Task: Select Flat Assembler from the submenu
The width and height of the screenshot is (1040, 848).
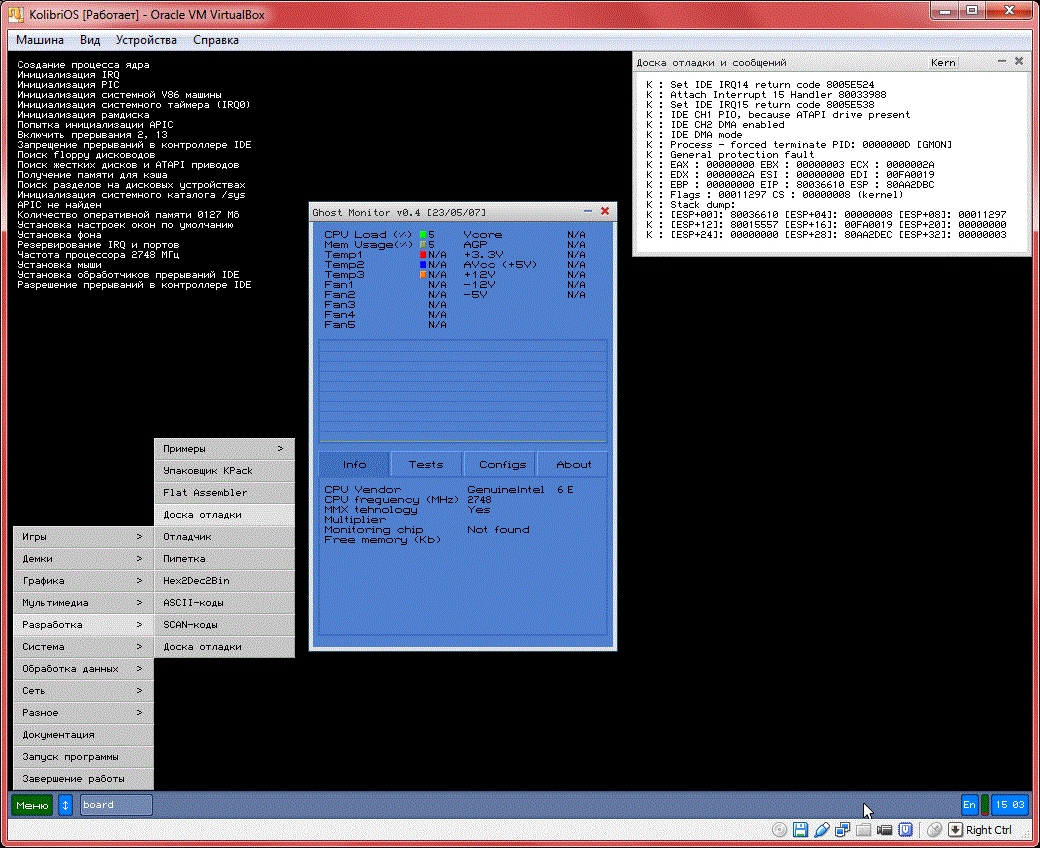Action: (224, 493)
